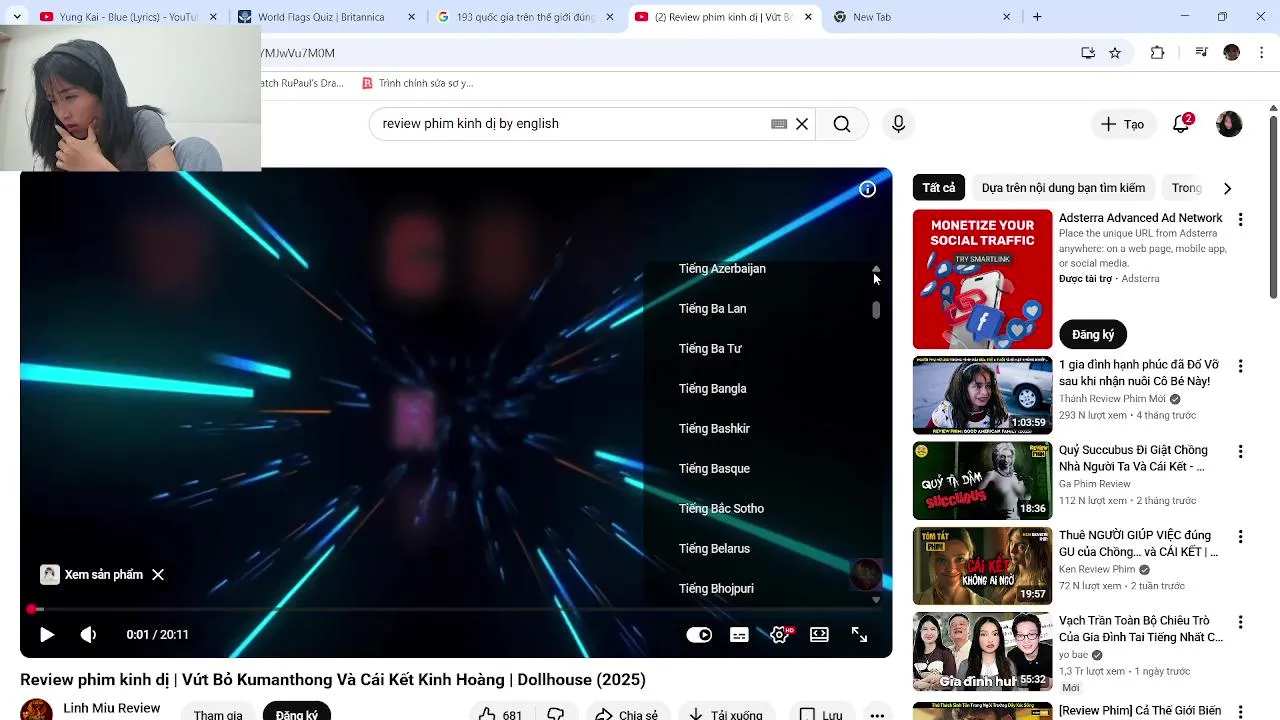Viewport: 1280px width, 720px height.
Task: Open Linh Miu Review channel name
Action: click(x=112, y=708)
